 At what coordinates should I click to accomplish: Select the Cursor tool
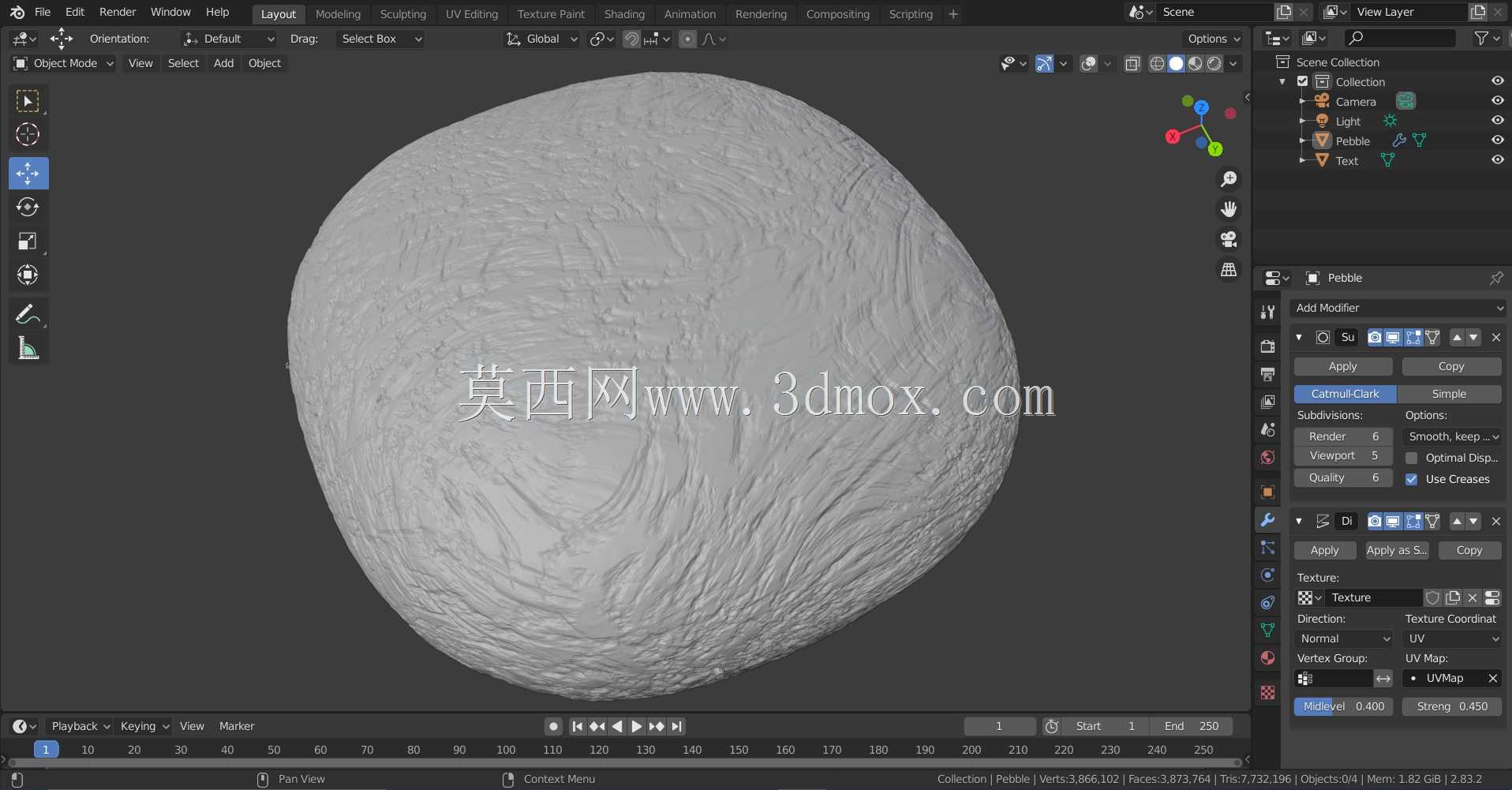28,135
